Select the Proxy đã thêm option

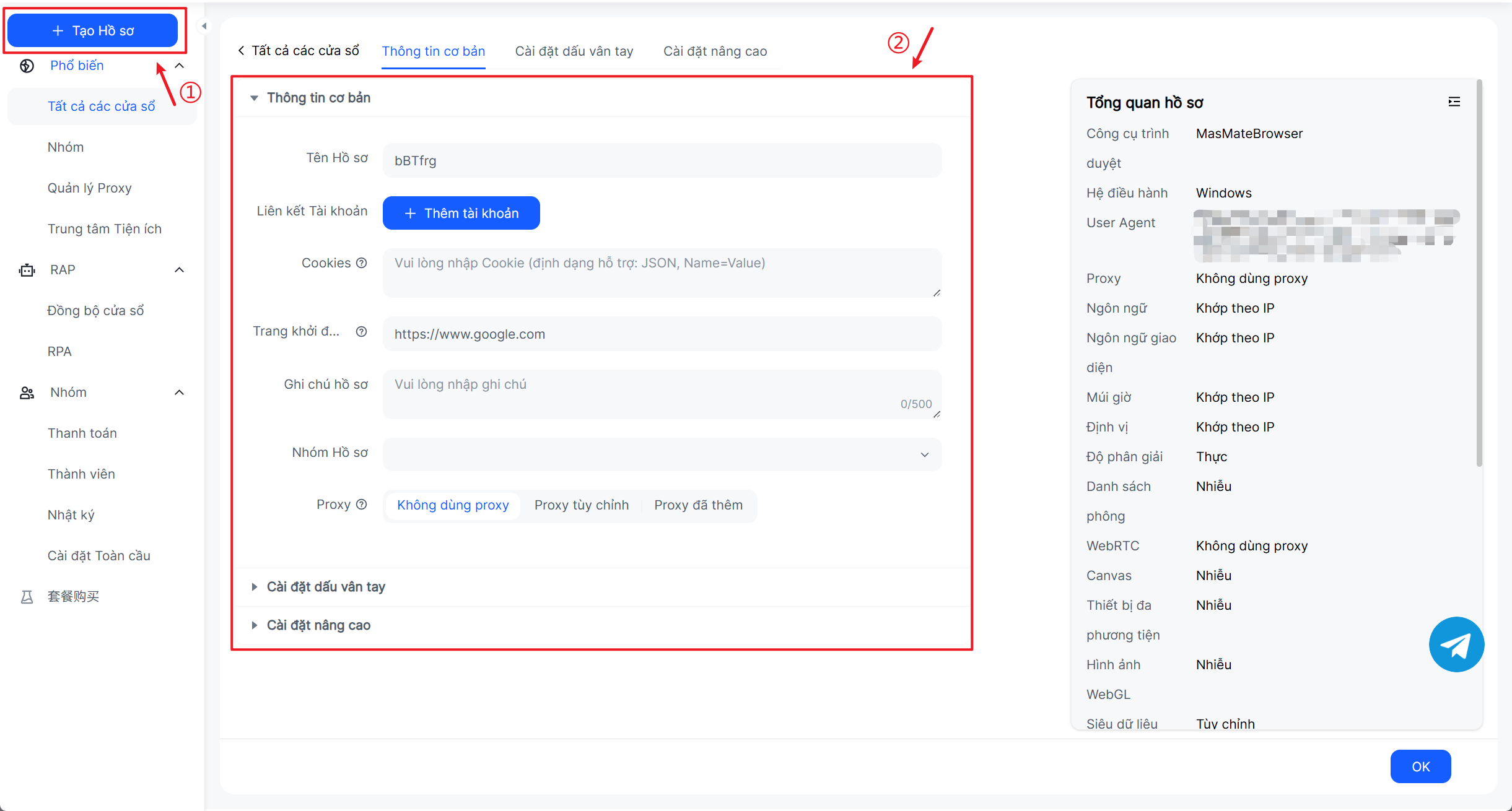(x=698, y=505)
